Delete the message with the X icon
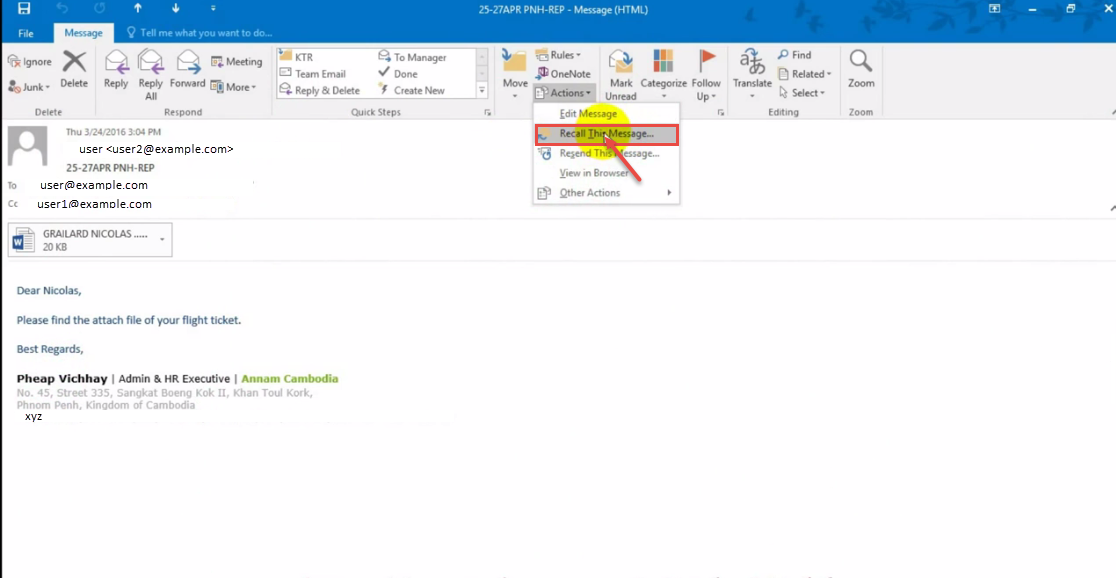This screenshot has height=578, width=1116. pyautogui.click(x=74, y=68)
